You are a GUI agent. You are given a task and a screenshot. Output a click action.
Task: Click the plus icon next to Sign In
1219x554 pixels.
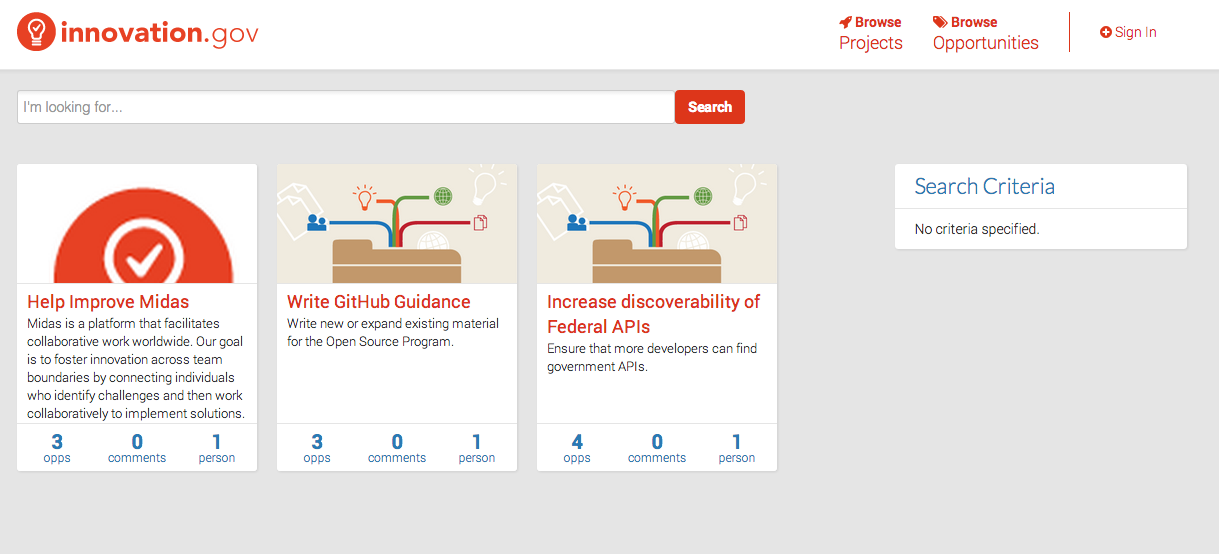[x=1105, y=32]
